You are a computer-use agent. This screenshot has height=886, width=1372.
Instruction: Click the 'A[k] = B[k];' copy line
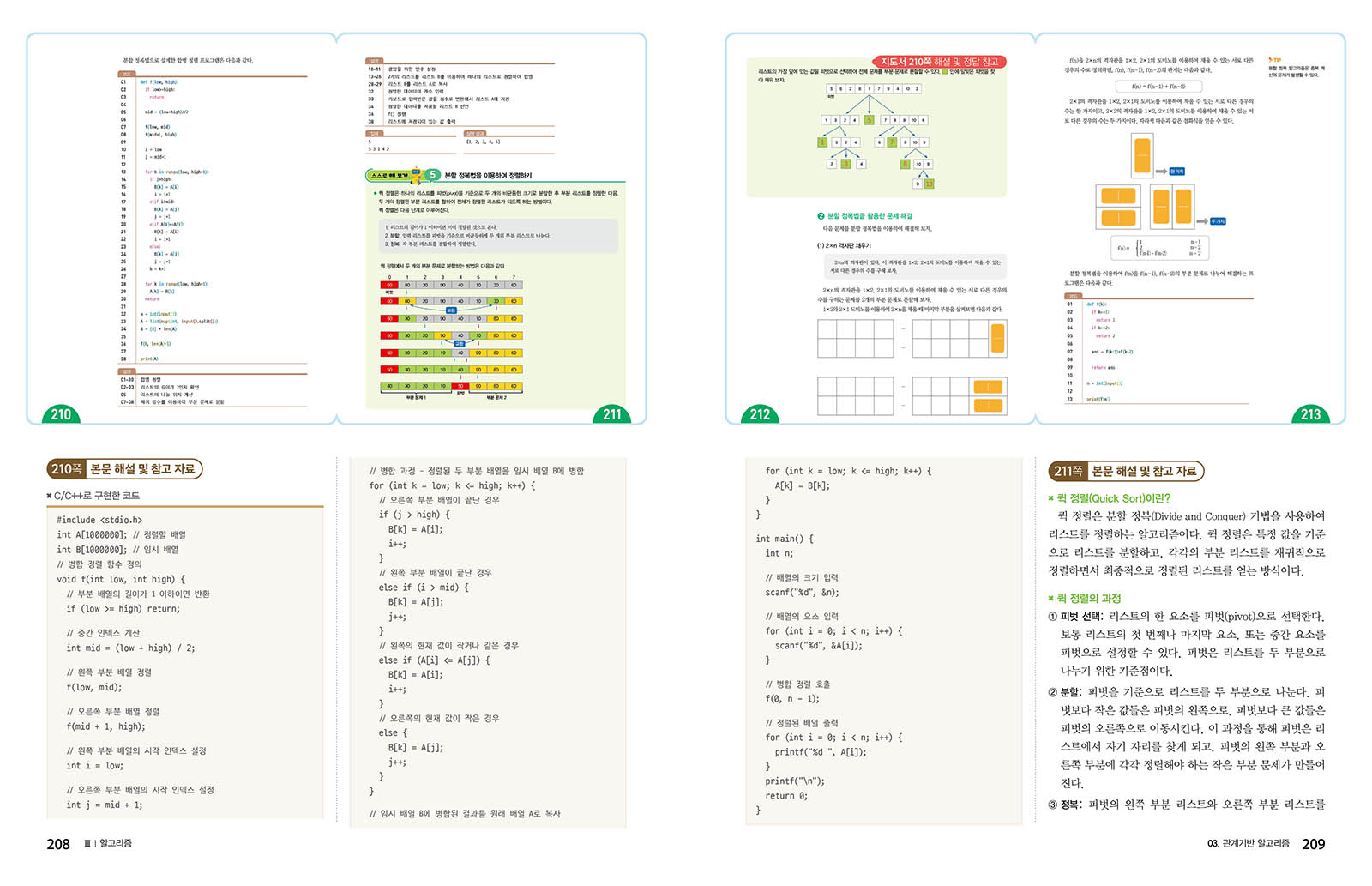pyautogui.click(x=803, y=485)
